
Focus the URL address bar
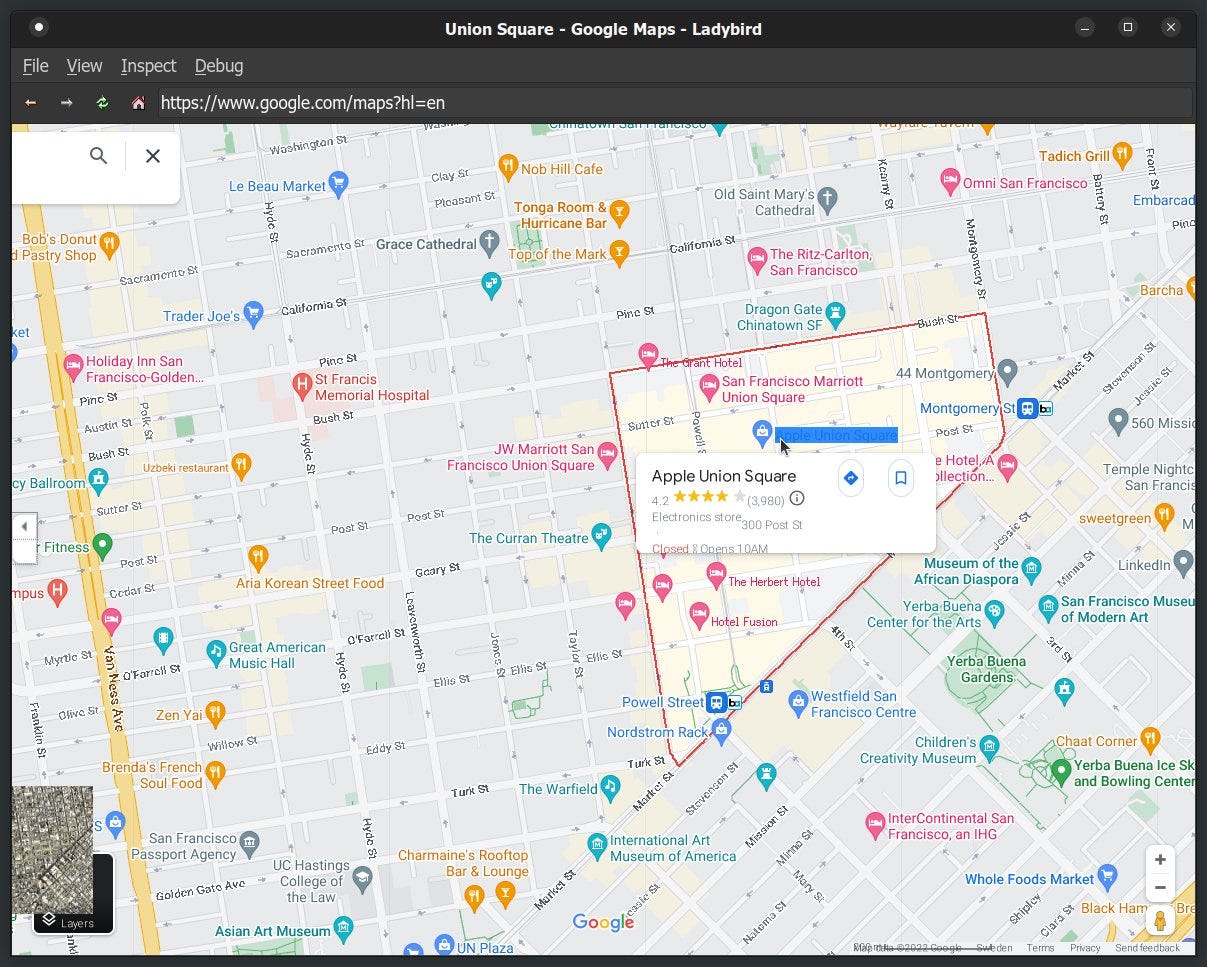click(x=674, y=102)
